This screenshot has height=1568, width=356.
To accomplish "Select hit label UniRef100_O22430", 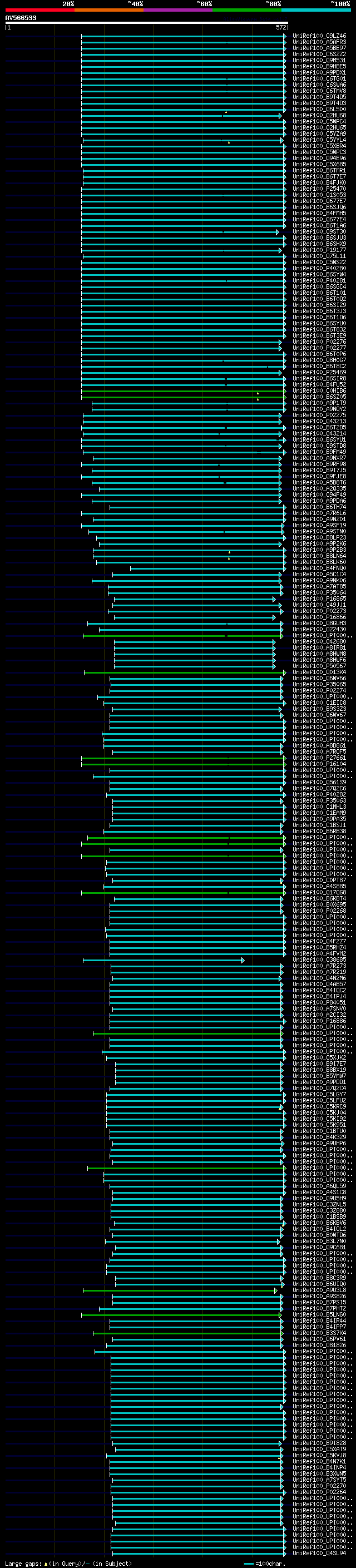I will point(319,630).
